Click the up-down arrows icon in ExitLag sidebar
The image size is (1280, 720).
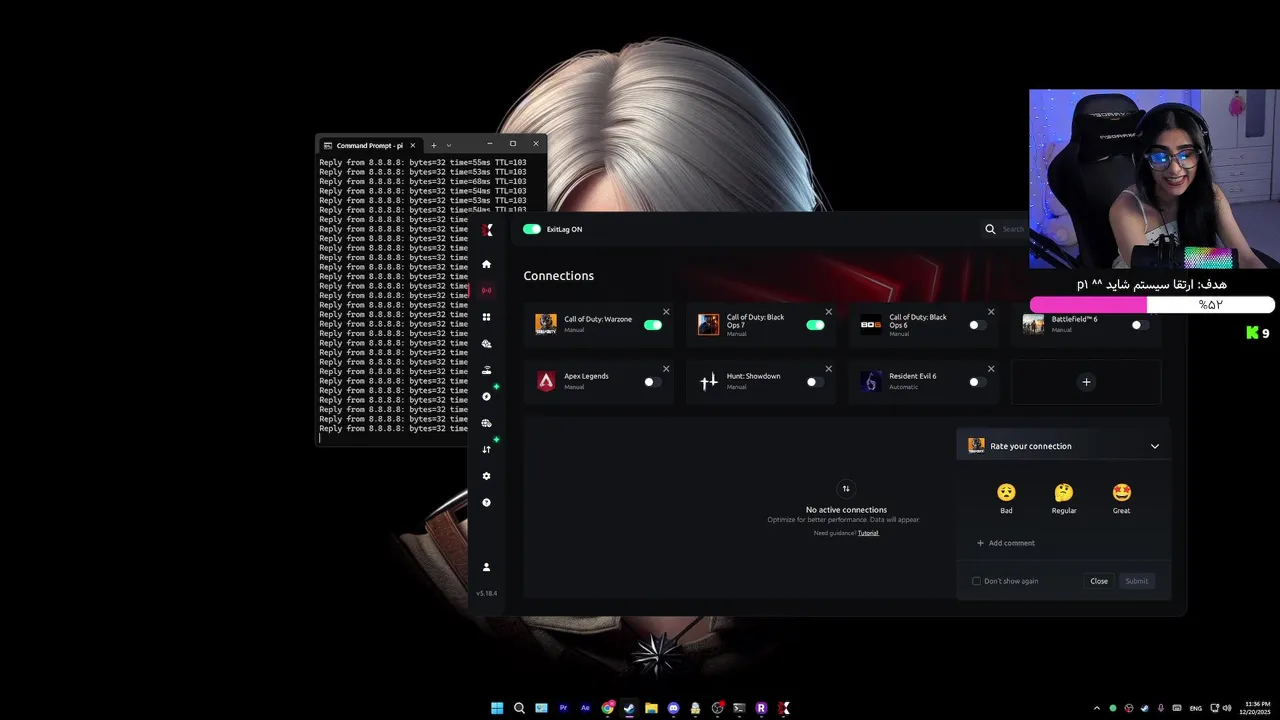point(487,450)
